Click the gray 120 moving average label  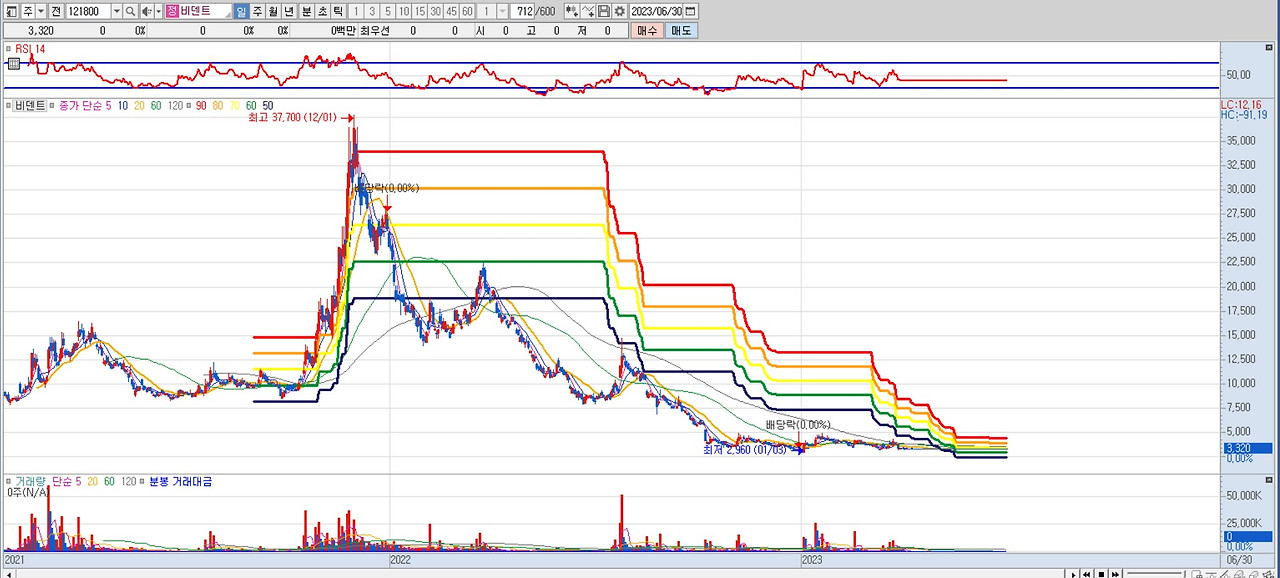click(175, 105)
